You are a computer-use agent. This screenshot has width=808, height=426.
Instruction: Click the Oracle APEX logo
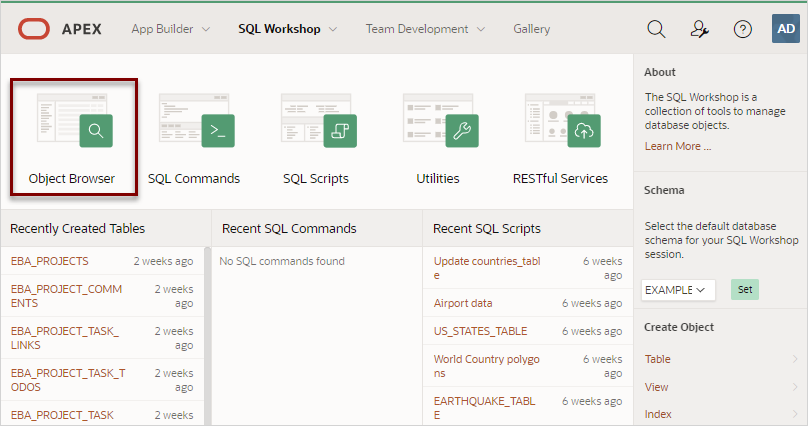pyautogui.click(x=60, y=29)
